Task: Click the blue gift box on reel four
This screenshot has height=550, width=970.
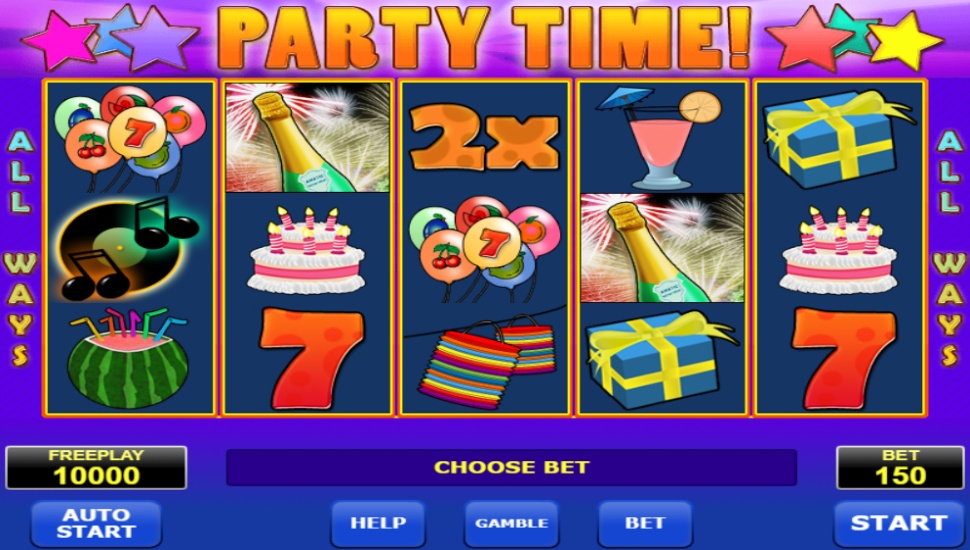Action: pyautogui.click(x=659, y=358)
